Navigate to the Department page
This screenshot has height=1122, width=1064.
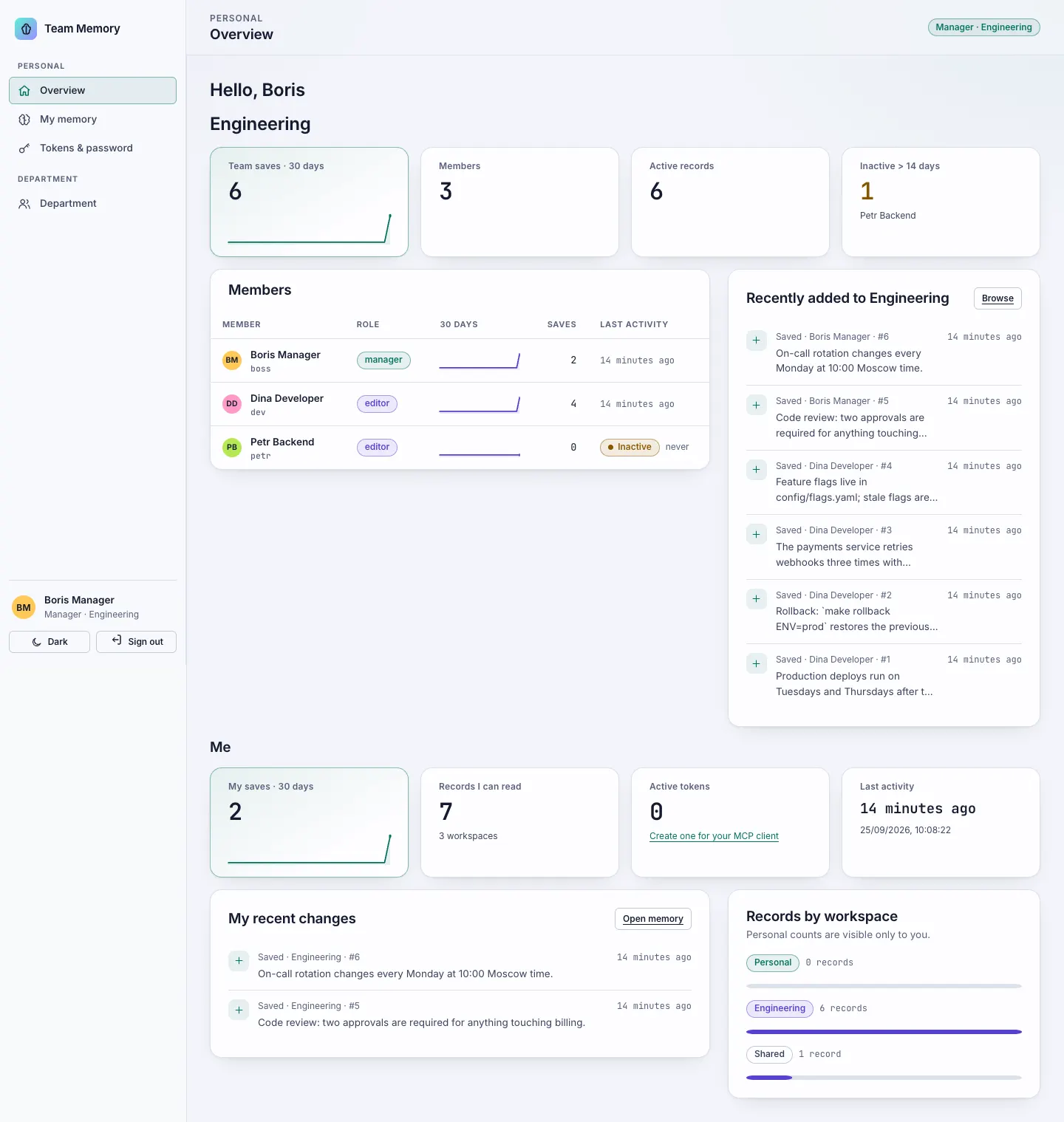point(92,204)
